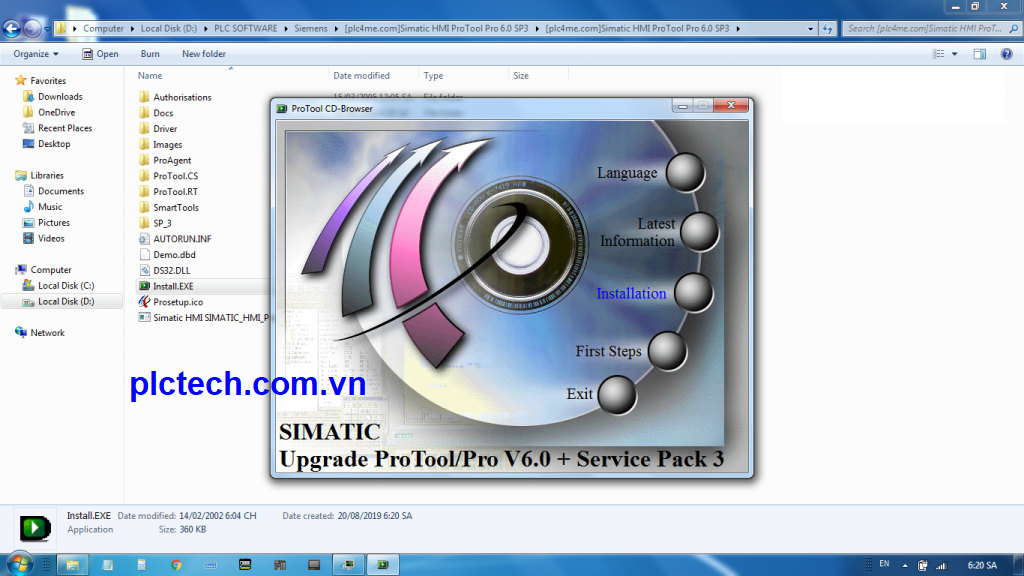This screenshot has height=576, width=1024.
Task: Open the Documents library
Action: [54, 191]
